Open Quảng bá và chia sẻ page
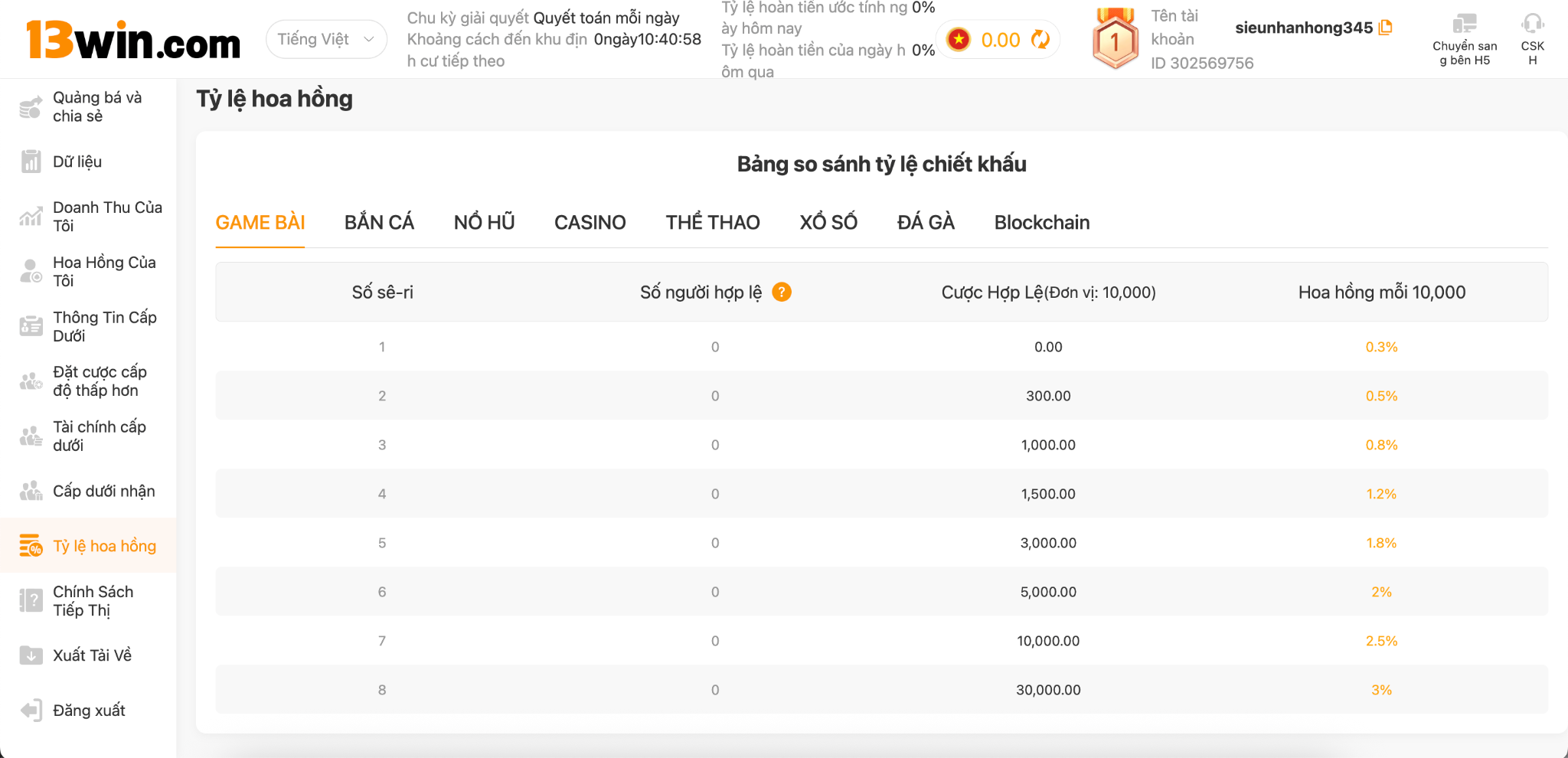The image size is (1568, 758). pyautogui.click(x=96, y=107)
